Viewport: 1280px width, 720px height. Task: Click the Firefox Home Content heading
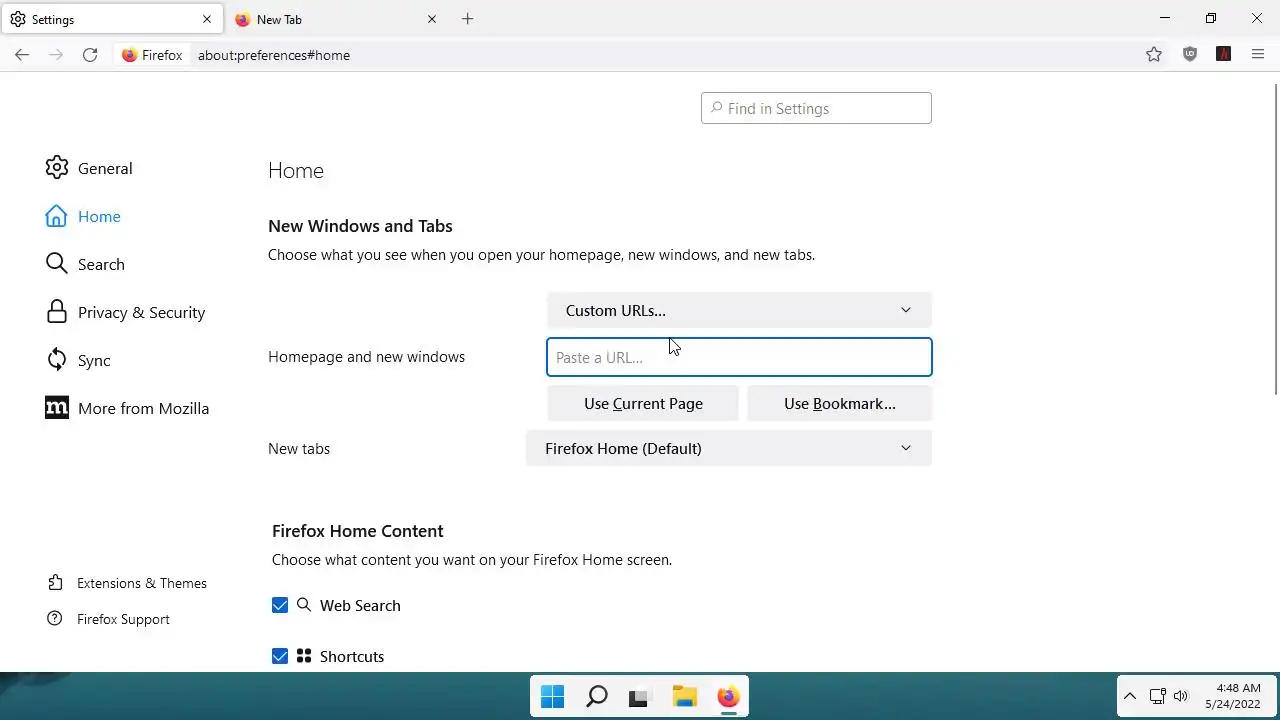point(357,531)
